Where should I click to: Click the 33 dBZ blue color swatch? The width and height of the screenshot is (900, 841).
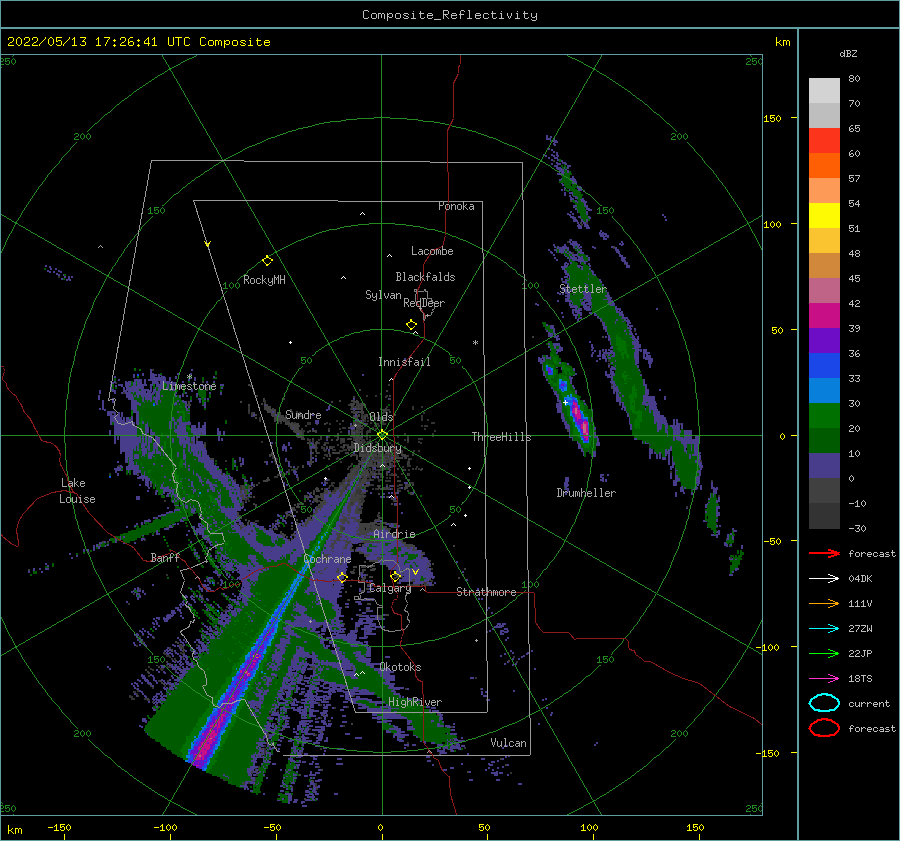[824, 366]
